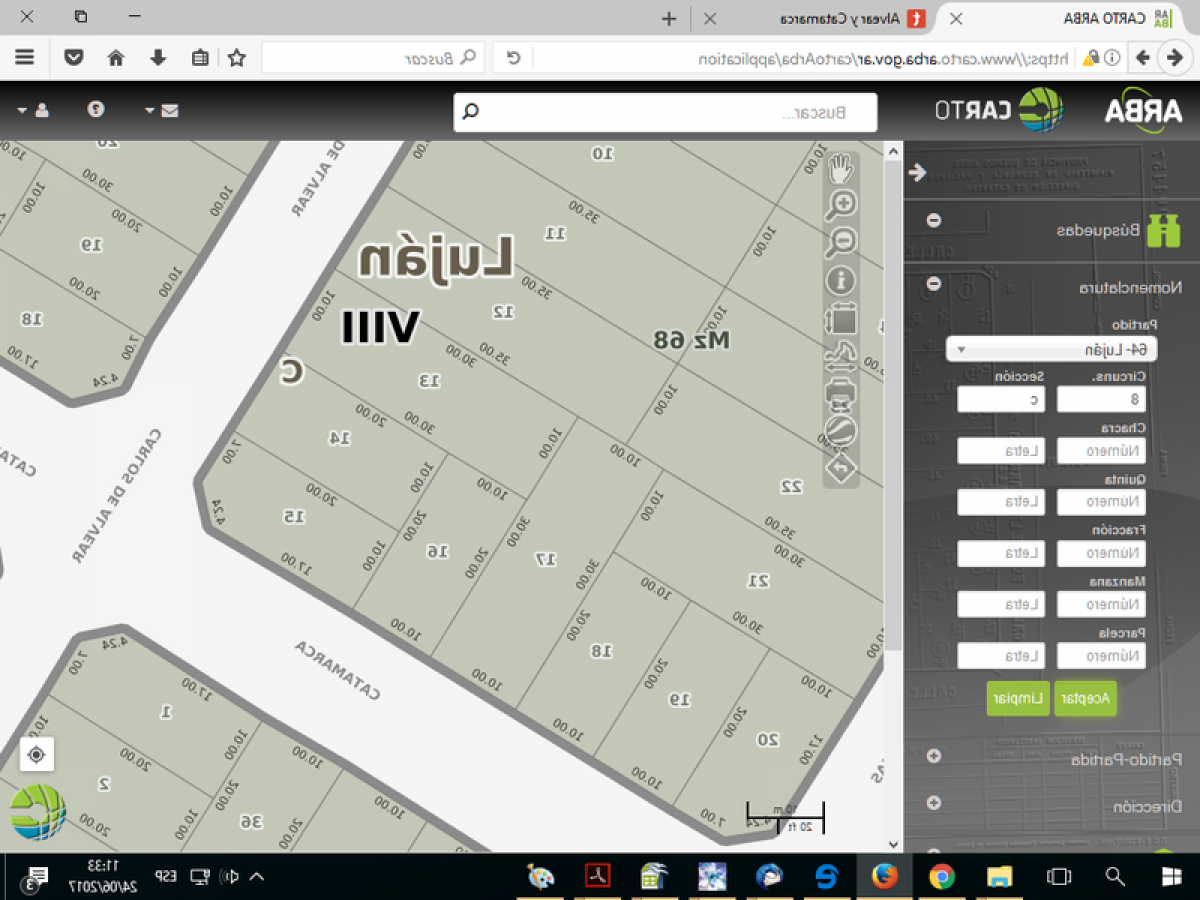Go to previous map extent
Screen dimensions: 1200x900
click(x=841, y=463)
